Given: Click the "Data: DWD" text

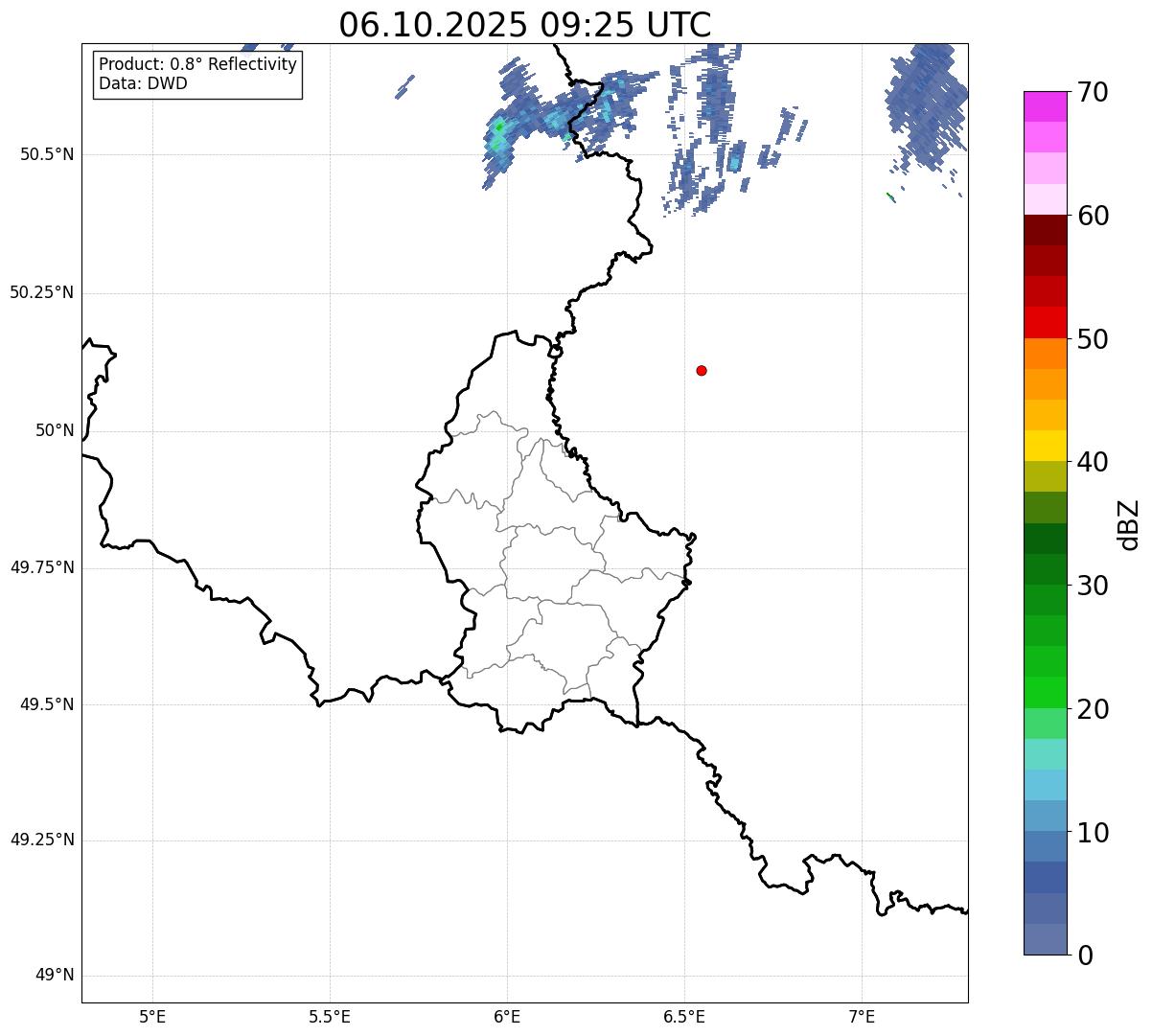Looking at the screenshot, I should [143, 83].
